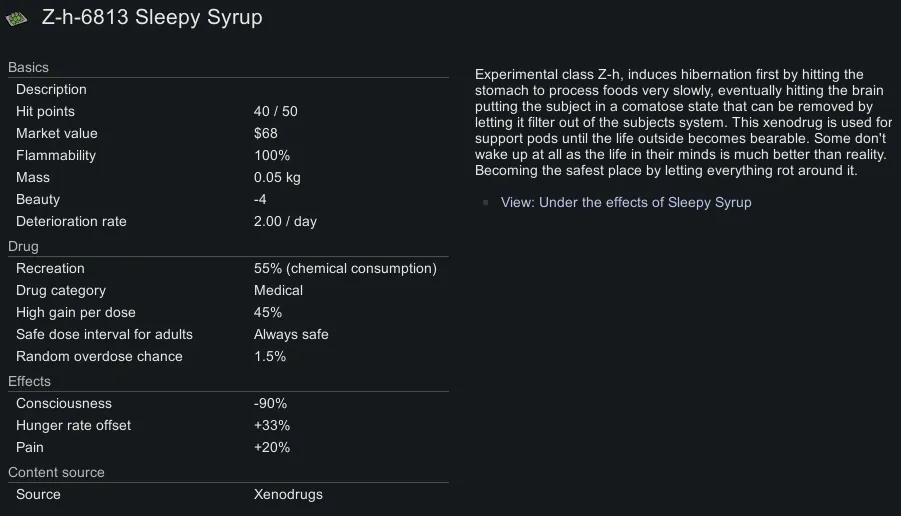The height and width of the screenshot is (516, 901).
Task: Click the Drug category row
Action: 228,291
